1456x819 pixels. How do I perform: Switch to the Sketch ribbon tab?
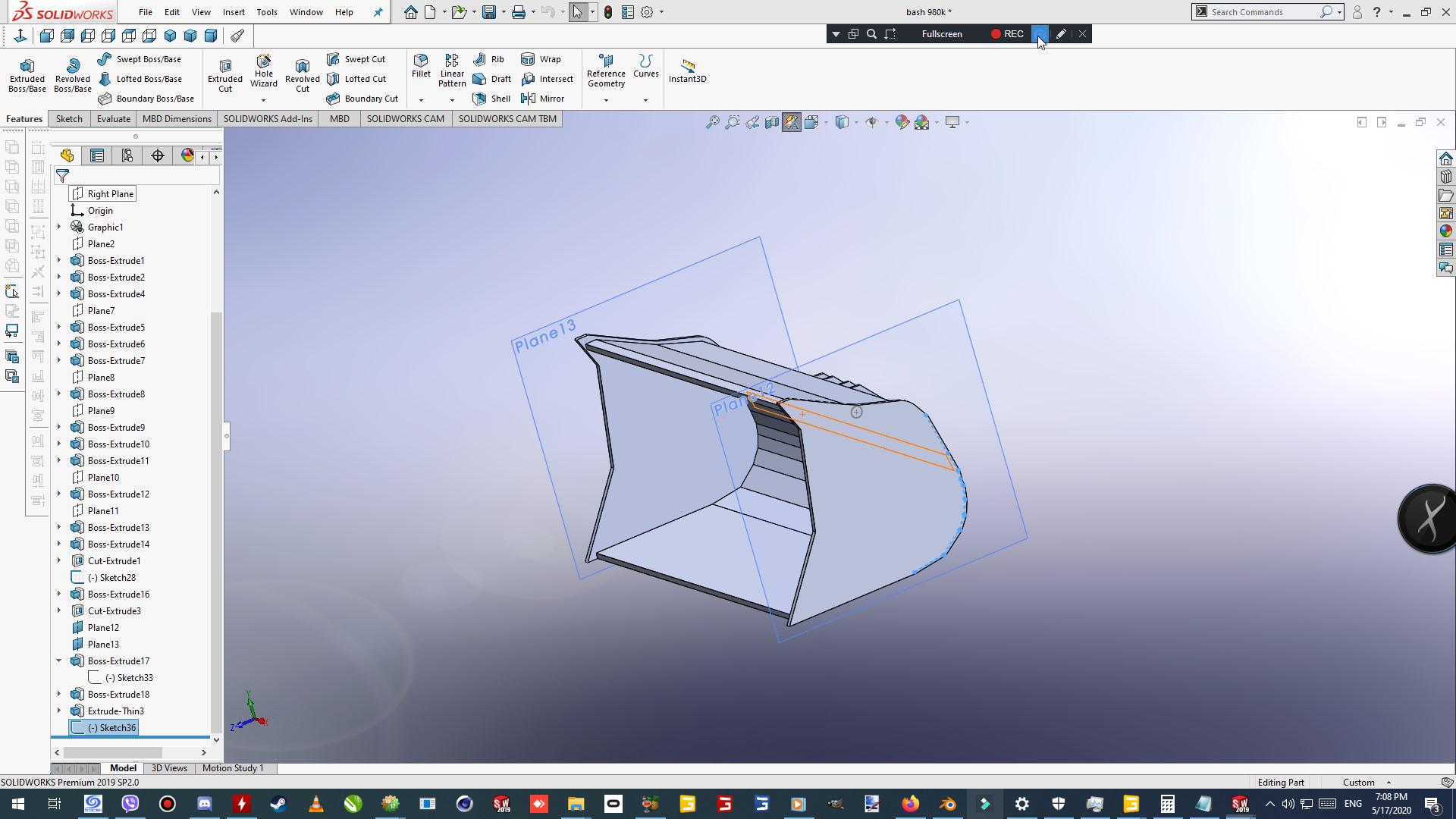(x=69, y=119)
